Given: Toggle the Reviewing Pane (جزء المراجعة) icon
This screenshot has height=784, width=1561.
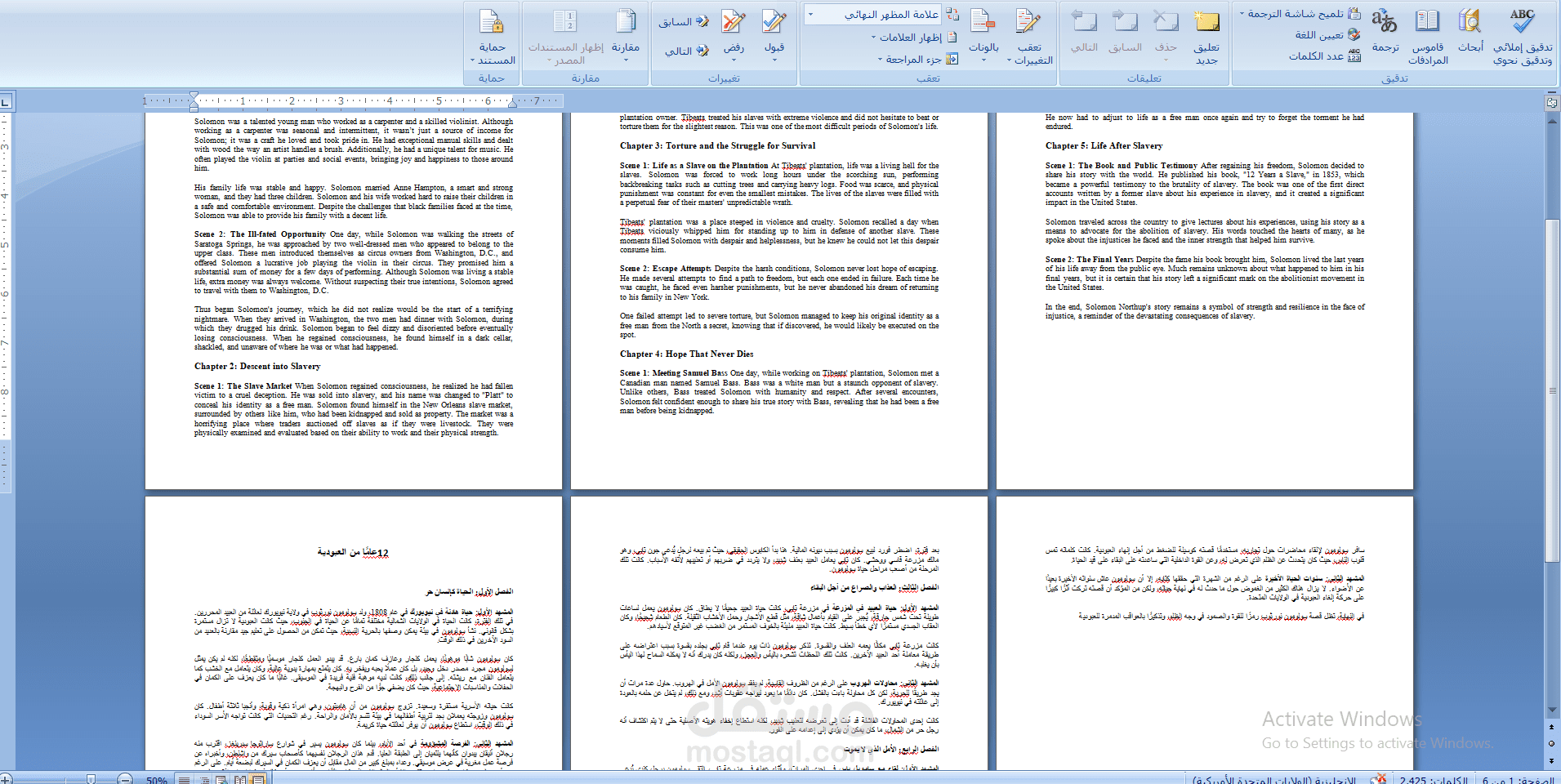Looking at the screenshot, I should (952, 59).
